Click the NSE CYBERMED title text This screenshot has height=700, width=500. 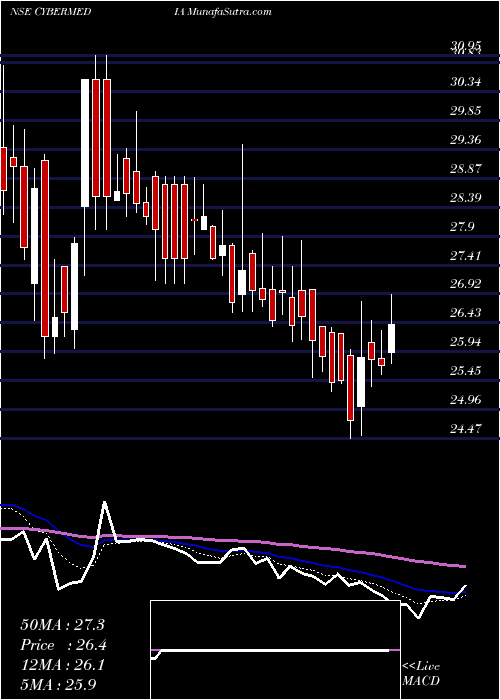click(50, 12)
